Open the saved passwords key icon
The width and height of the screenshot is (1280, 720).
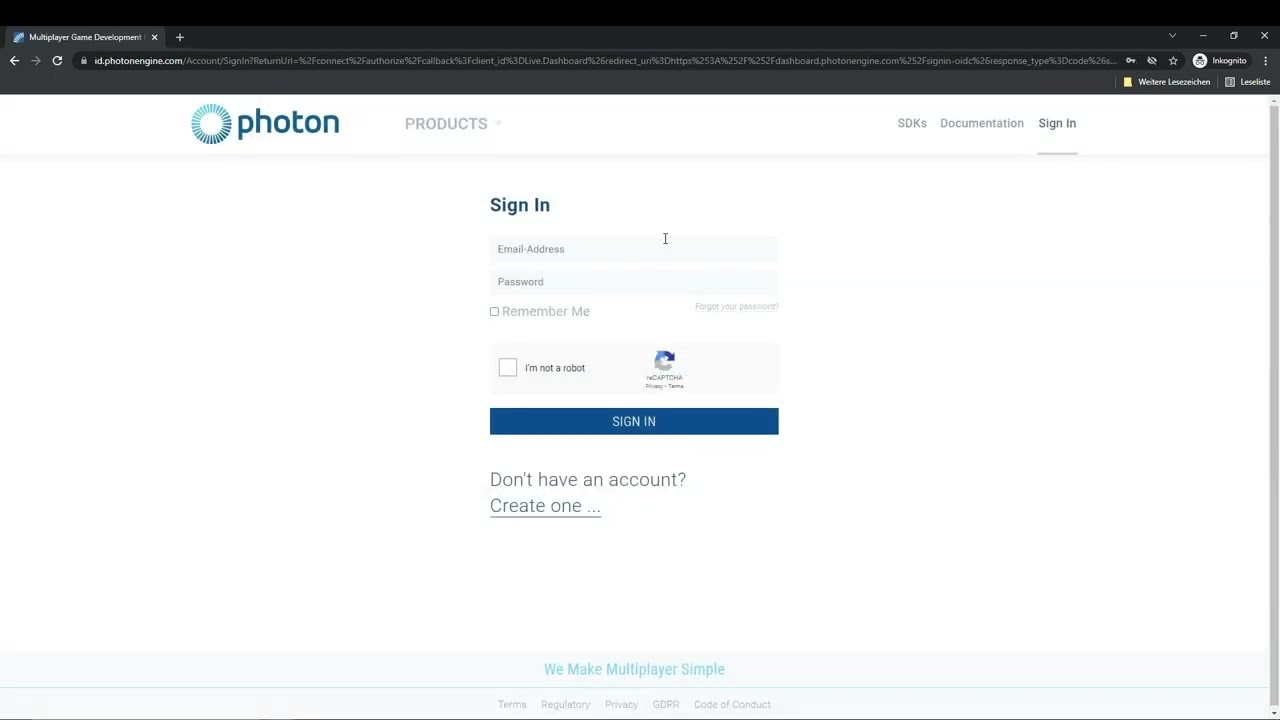click(1130, 61)
